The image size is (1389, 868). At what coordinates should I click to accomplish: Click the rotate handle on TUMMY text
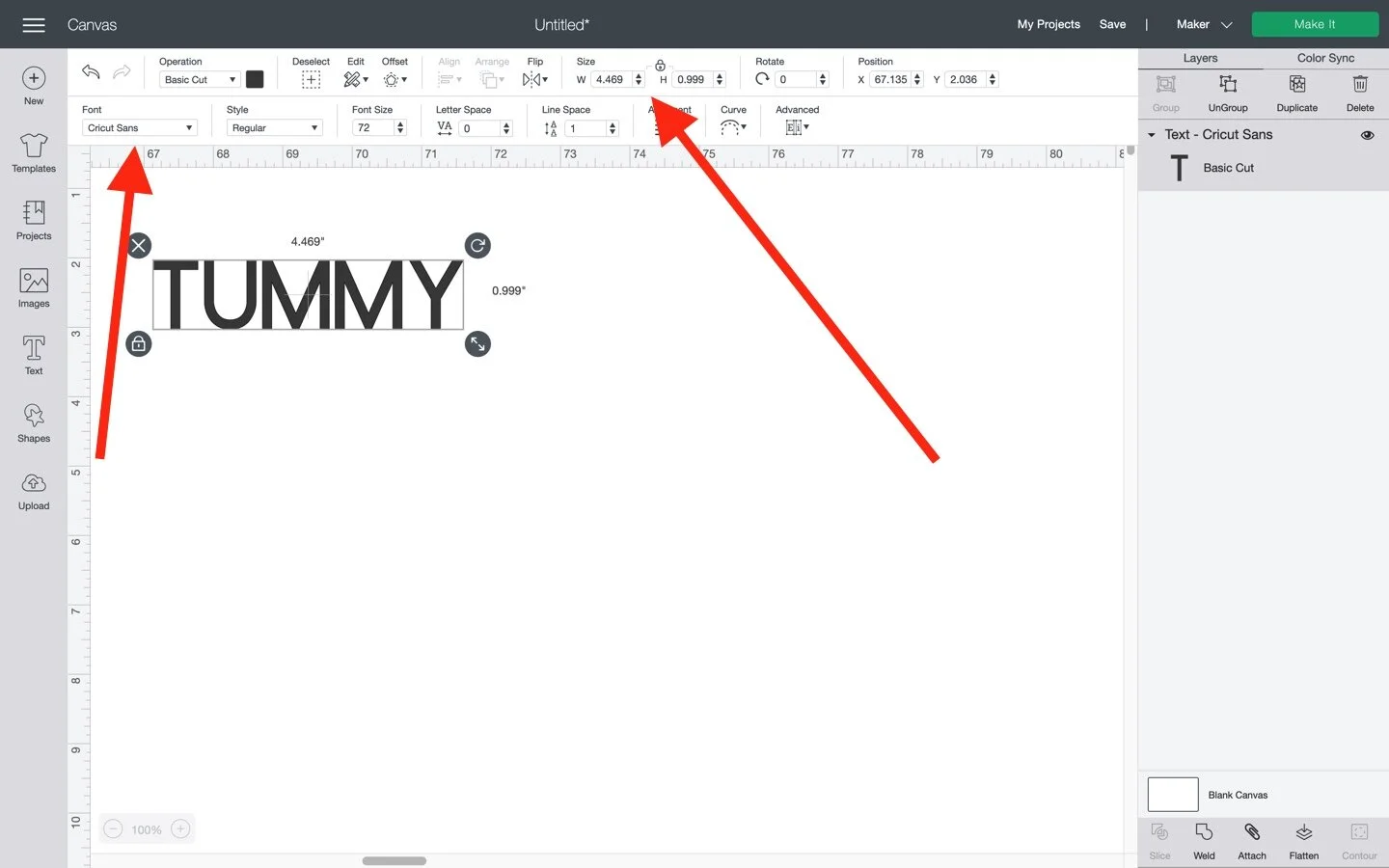477,245
